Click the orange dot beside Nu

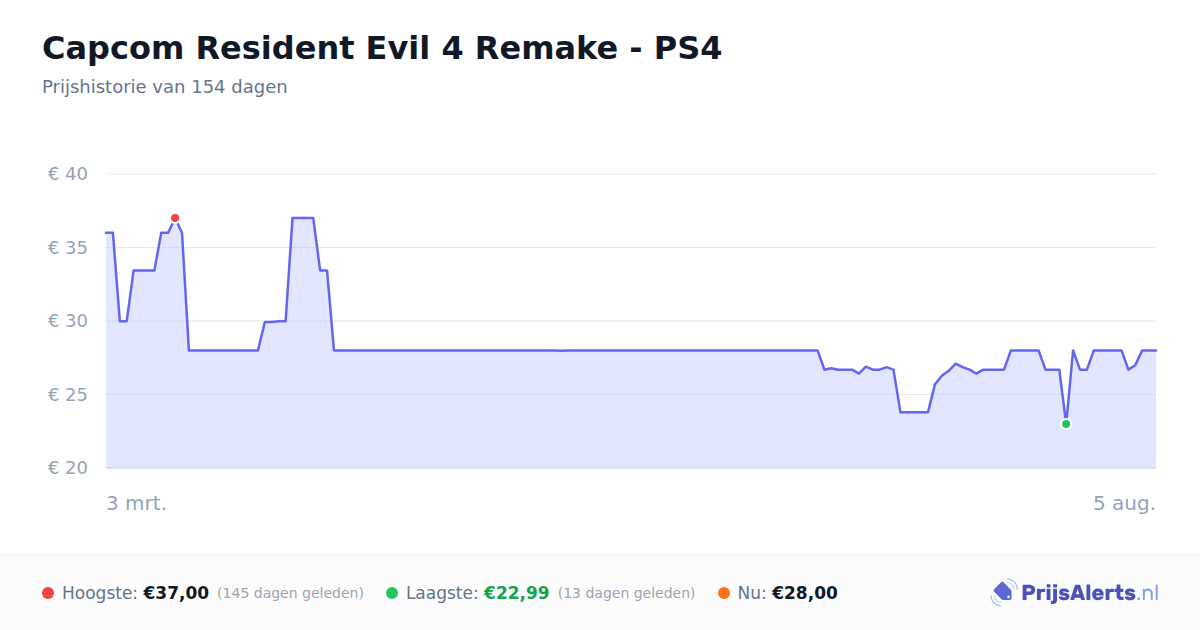coord(724,593)
